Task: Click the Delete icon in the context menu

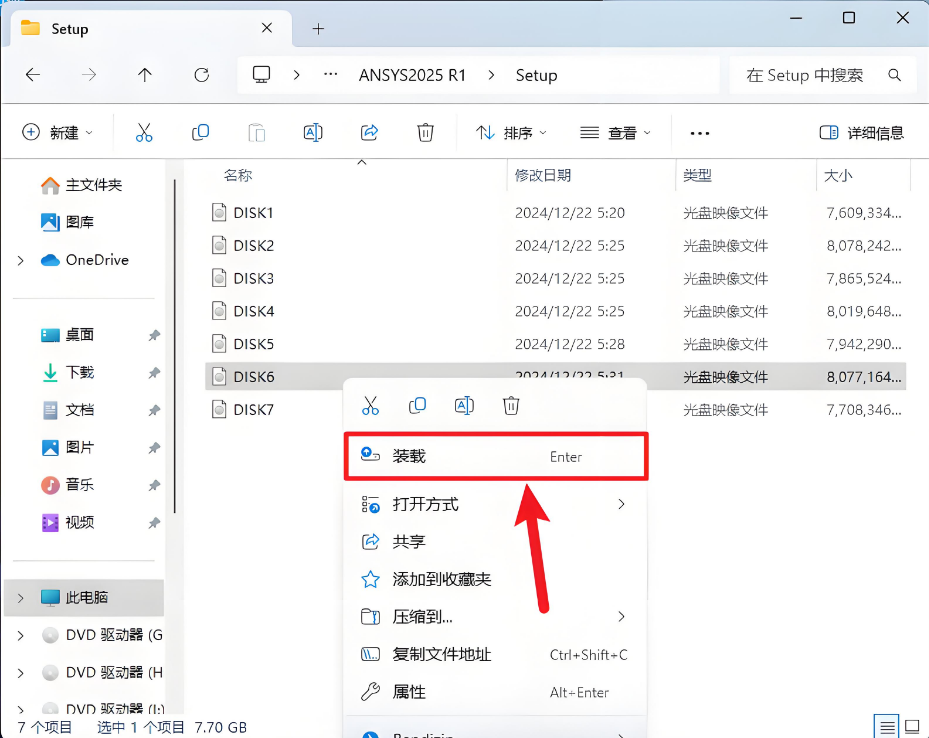Action: (511, 406)
